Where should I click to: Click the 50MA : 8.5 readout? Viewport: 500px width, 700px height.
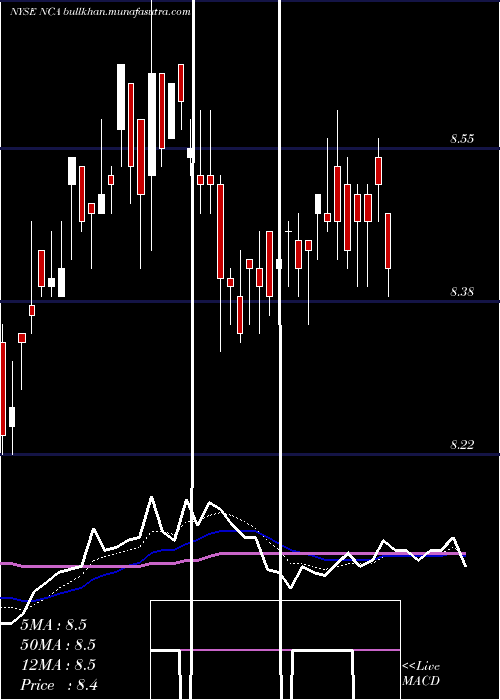[x=58, y=645]
